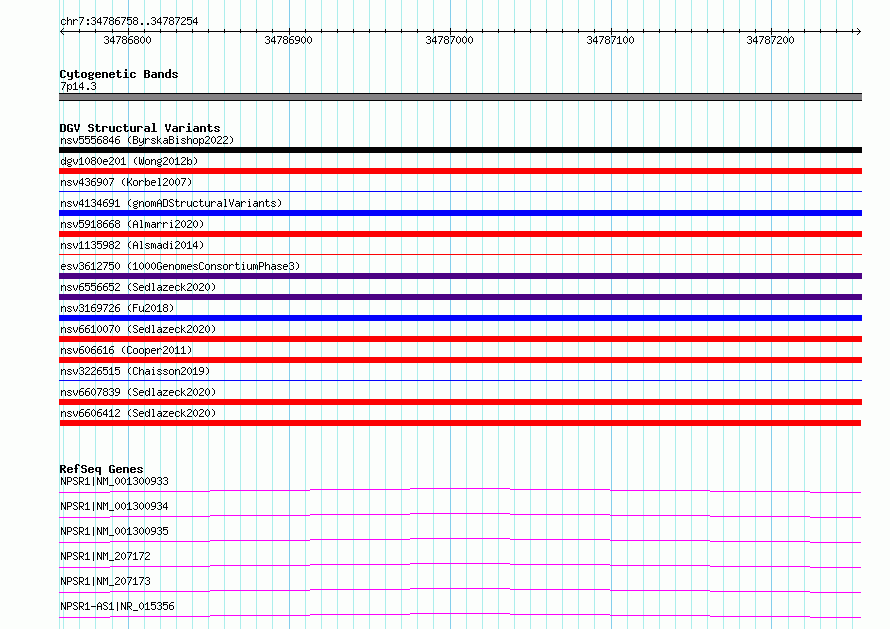The image size is (890, 629).
Task: Open transcript NPSR1|NM_207173
Action: (105, 581)
